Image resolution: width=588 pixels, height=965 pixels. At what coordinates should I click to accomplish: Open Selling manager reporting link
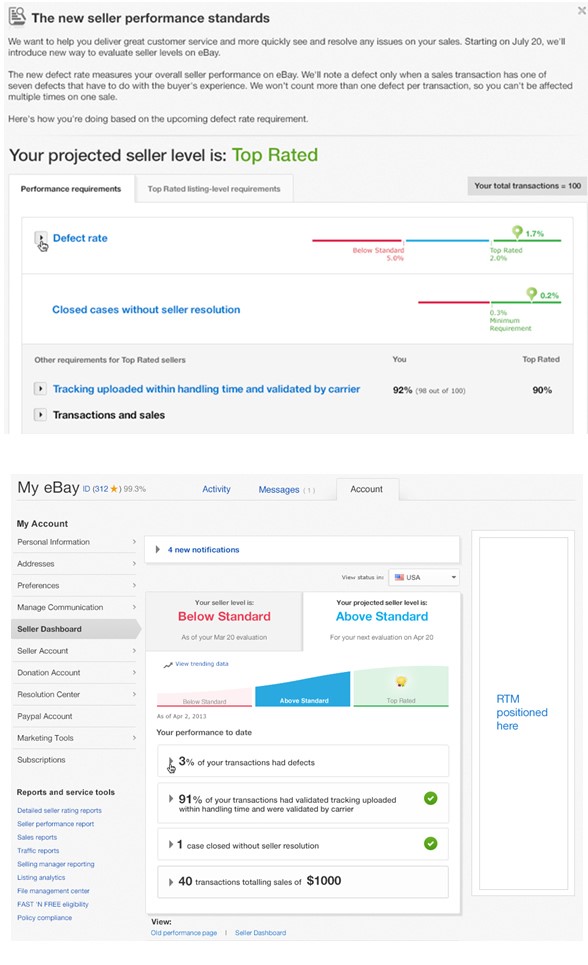tap(55, 864)
